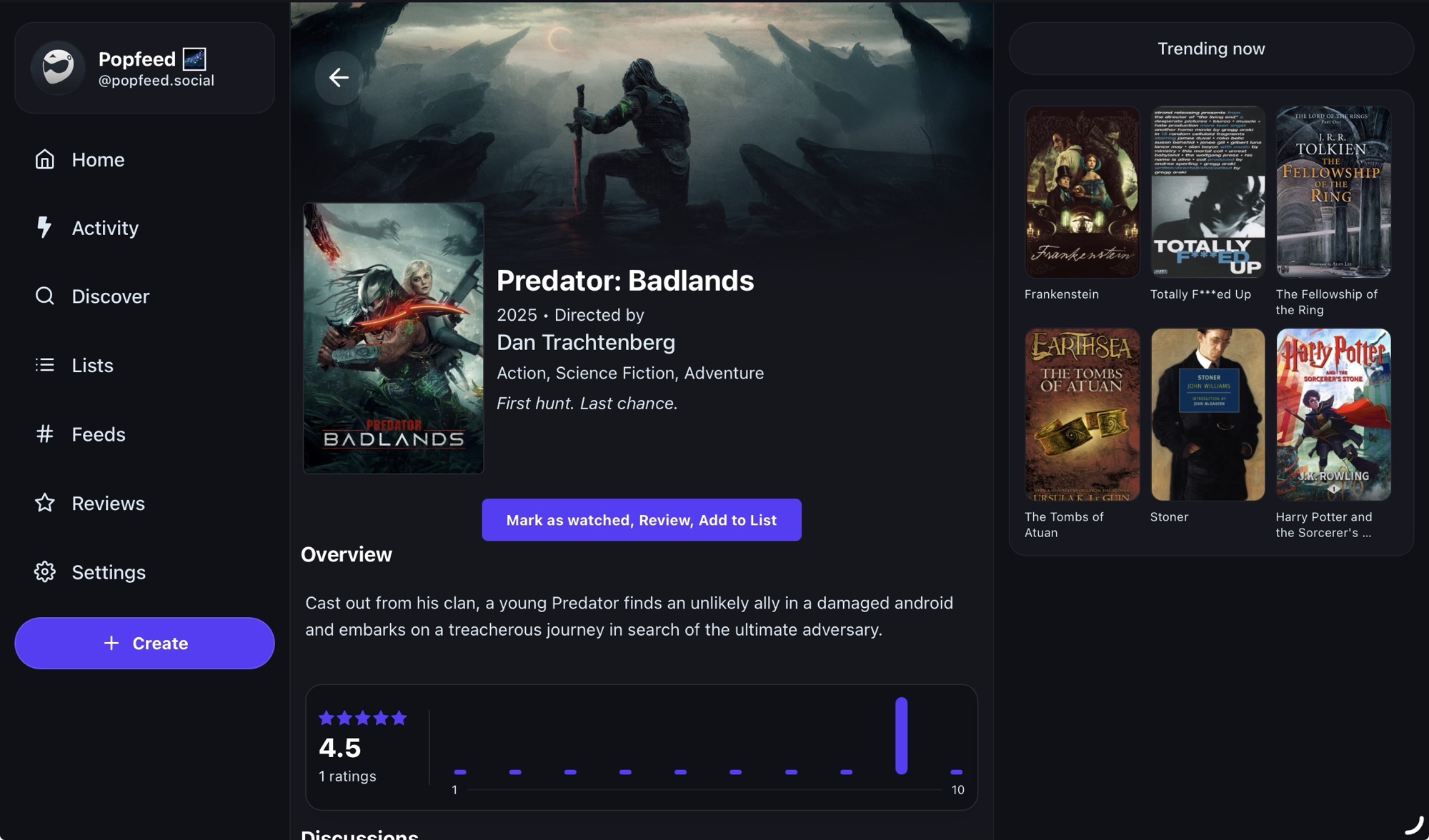Open the Trending now header
Screen dimensions: 1429x840
tap(1210, 49)
